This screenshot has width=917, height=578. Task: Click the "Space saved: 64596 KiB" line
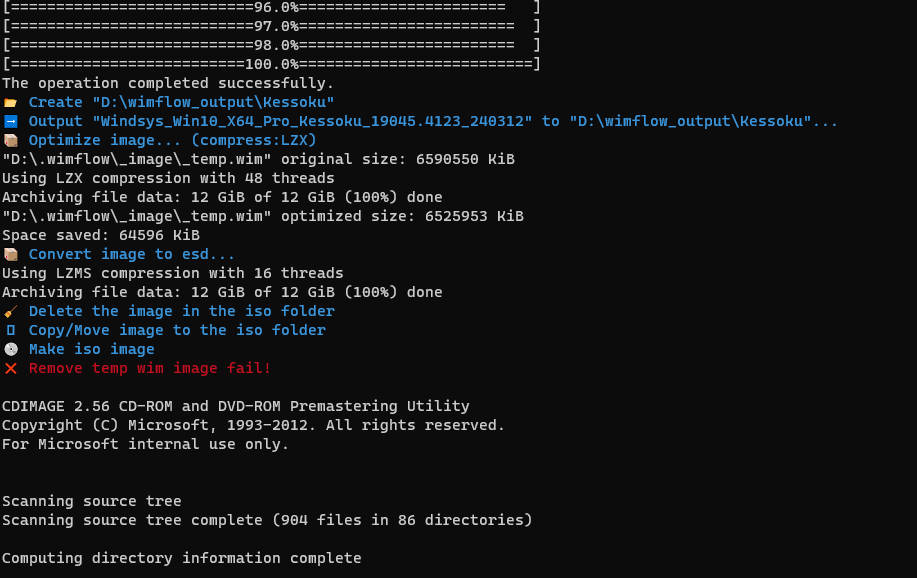tap(101, 235)
